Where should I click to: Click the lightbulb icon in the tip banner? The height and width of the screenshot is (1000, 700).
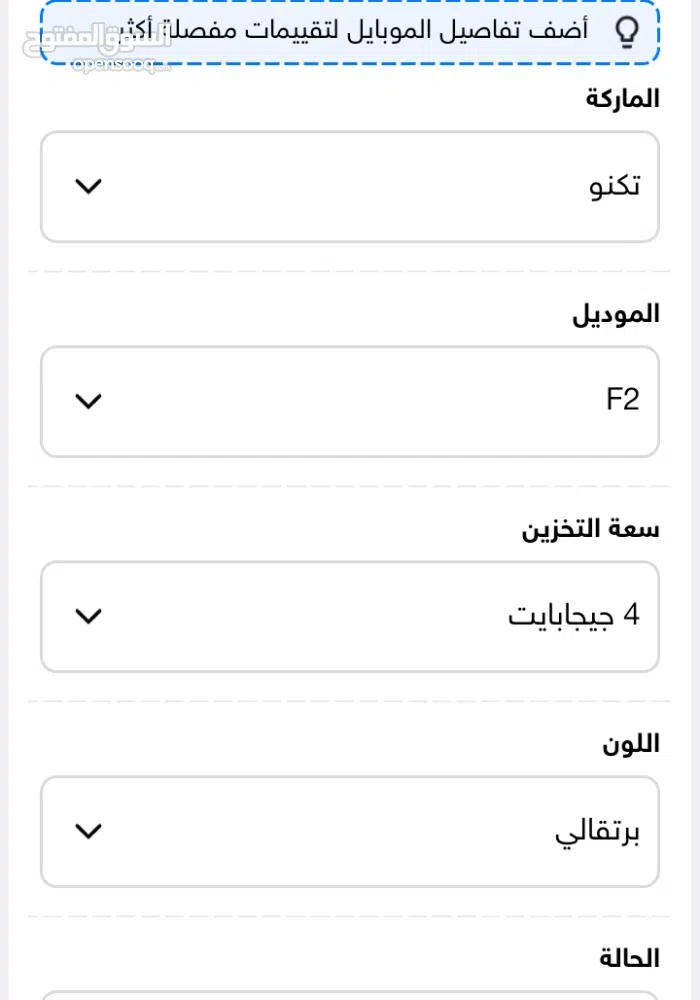click(x=627, y=31)
